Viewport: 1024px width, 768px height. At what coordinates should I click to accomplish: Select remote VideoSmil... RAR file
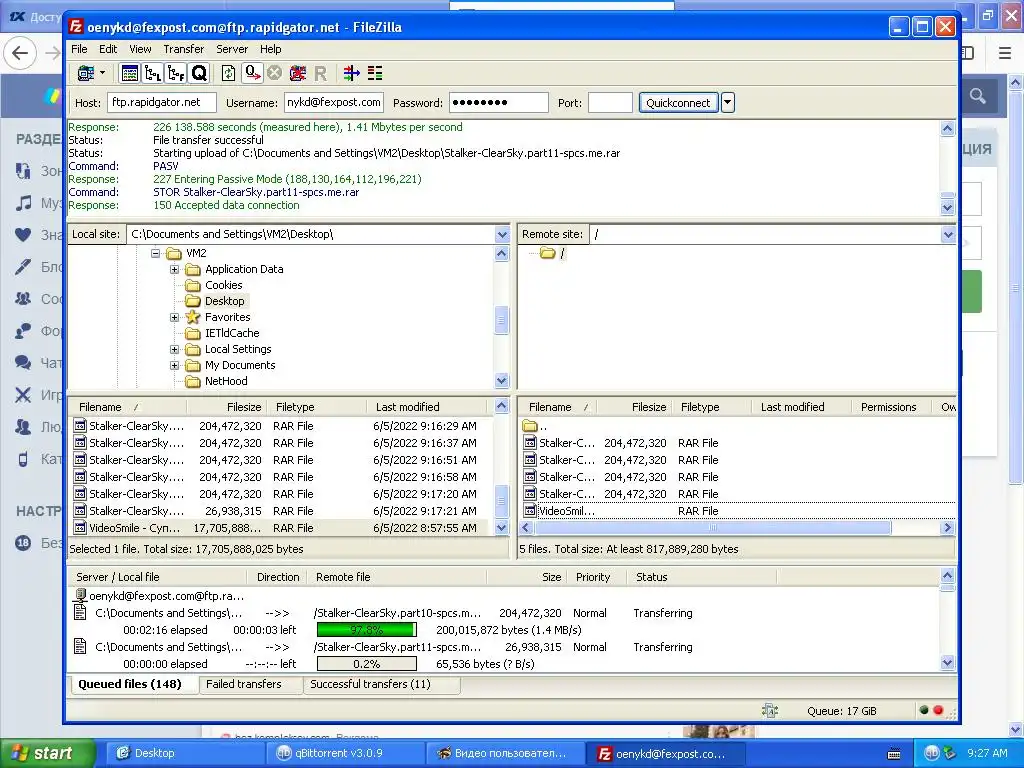[738, 511]
